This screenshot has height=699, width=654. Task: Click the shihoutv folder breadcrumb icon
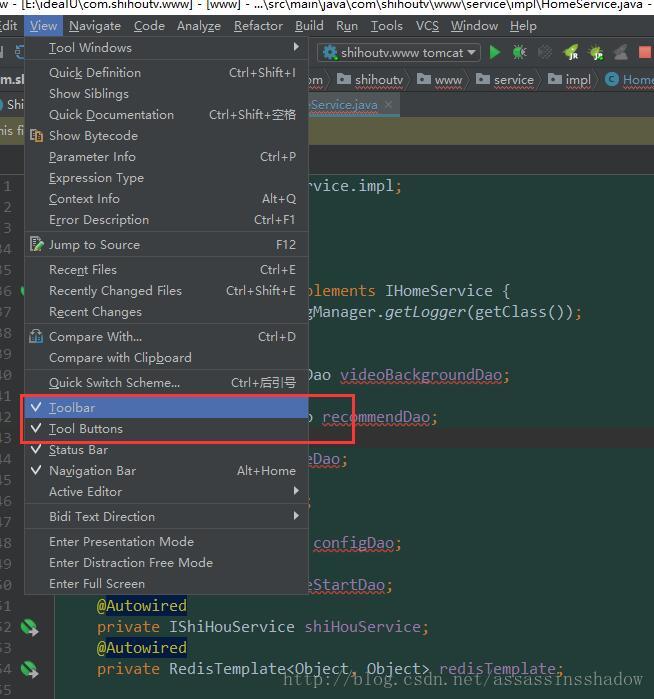point(344,79)
